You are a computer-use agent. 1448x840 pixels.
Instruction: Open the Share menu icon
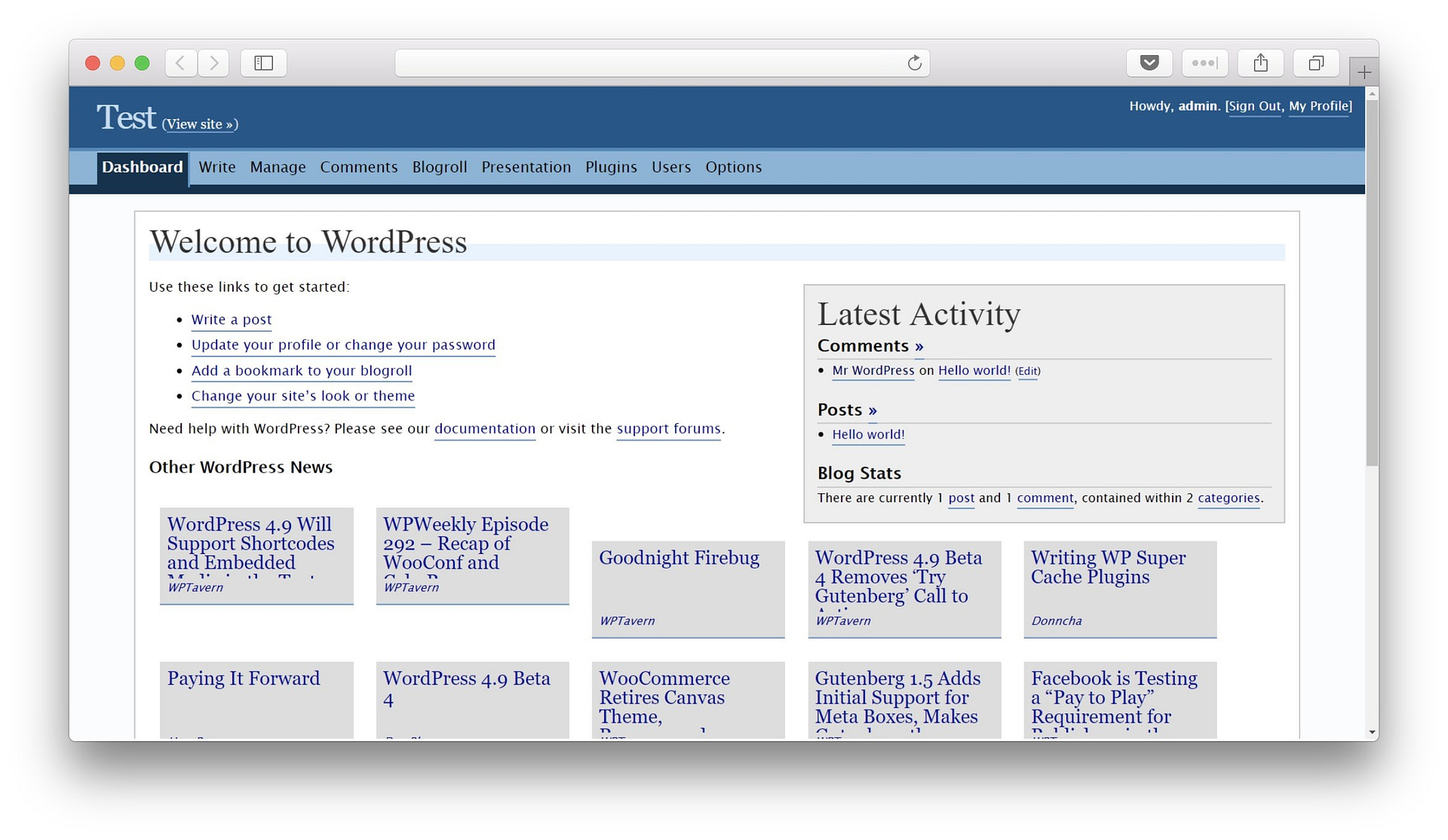[1260, 63]
